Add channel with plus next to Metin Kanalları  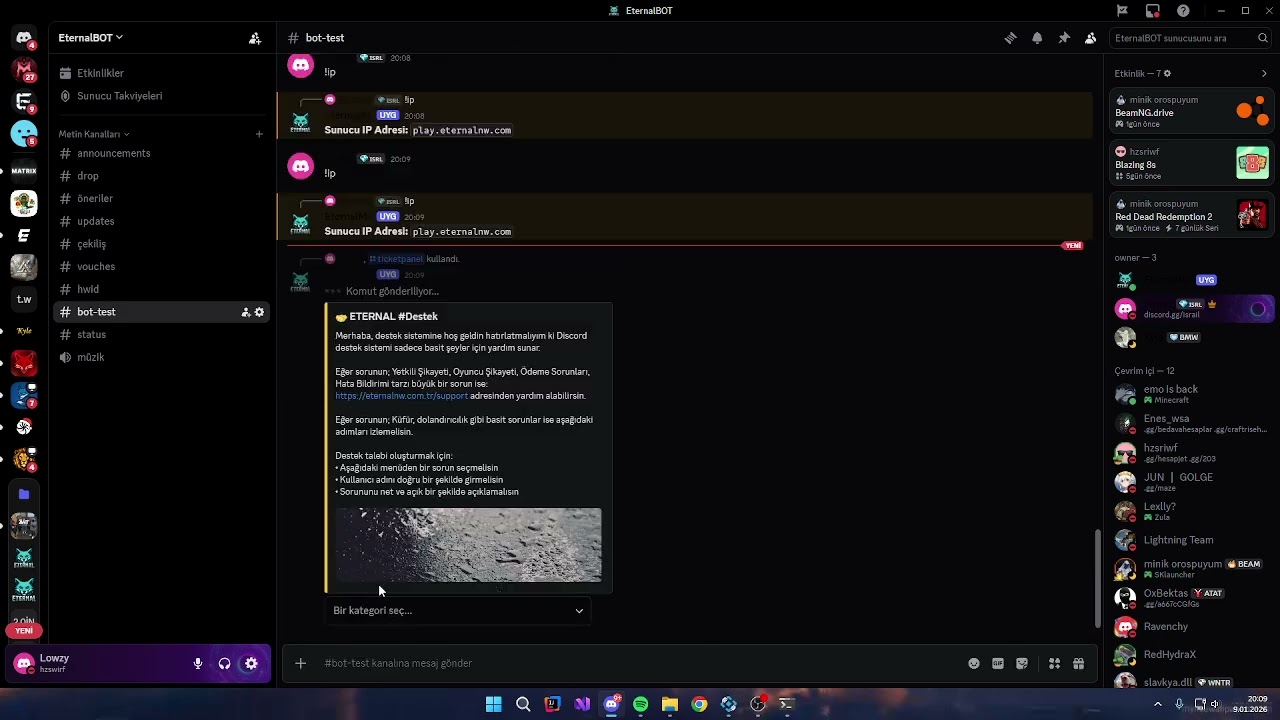(x=259, y=134)
